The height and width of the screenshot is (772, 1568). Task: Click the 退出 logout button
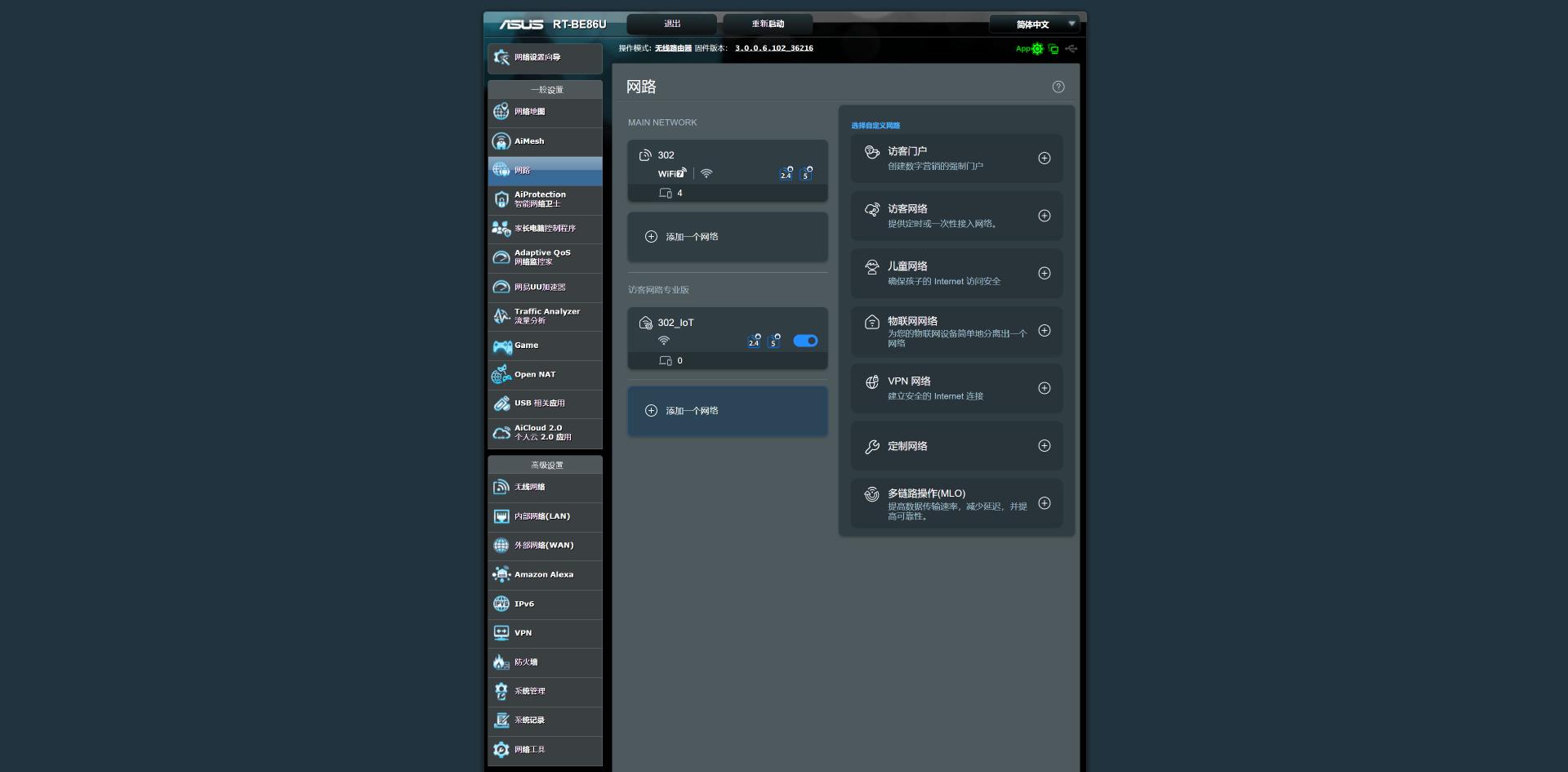[671, 24]
